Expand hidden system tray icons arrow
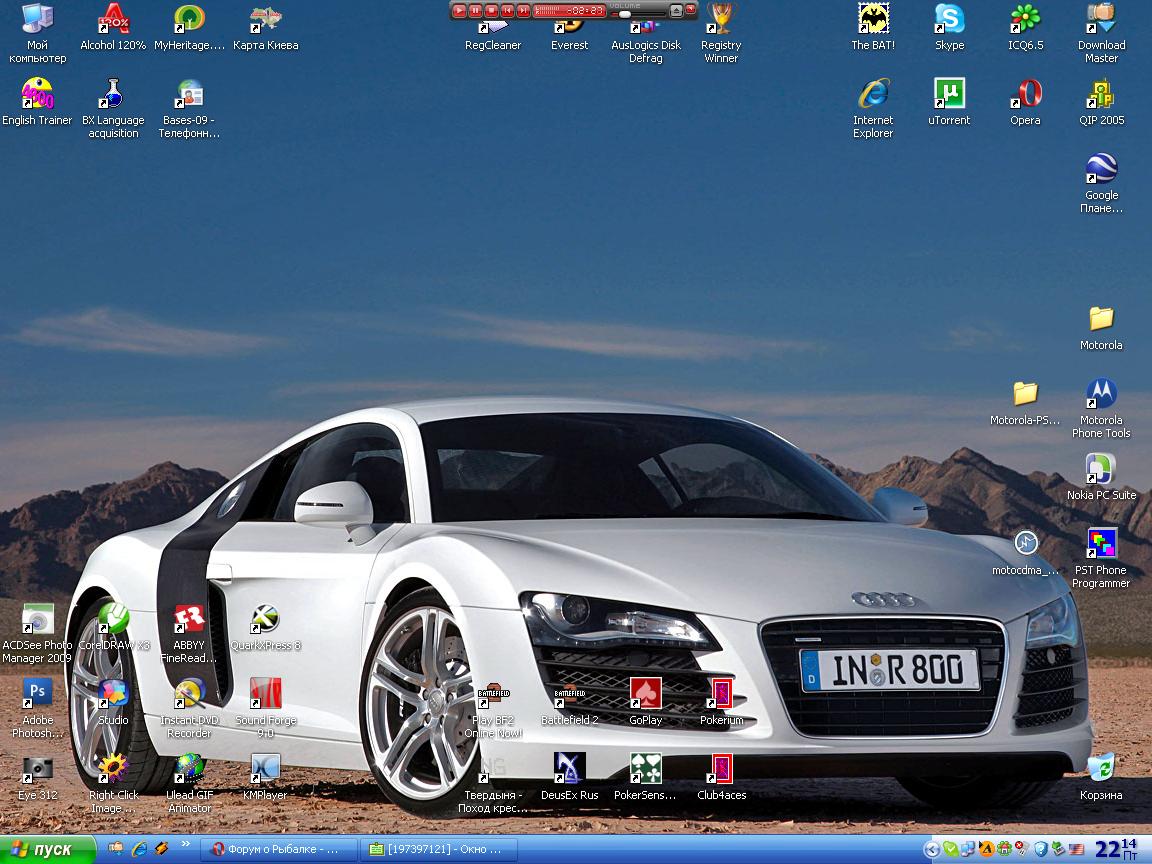This screenshot has width=1152, height=864. point(932,849)
